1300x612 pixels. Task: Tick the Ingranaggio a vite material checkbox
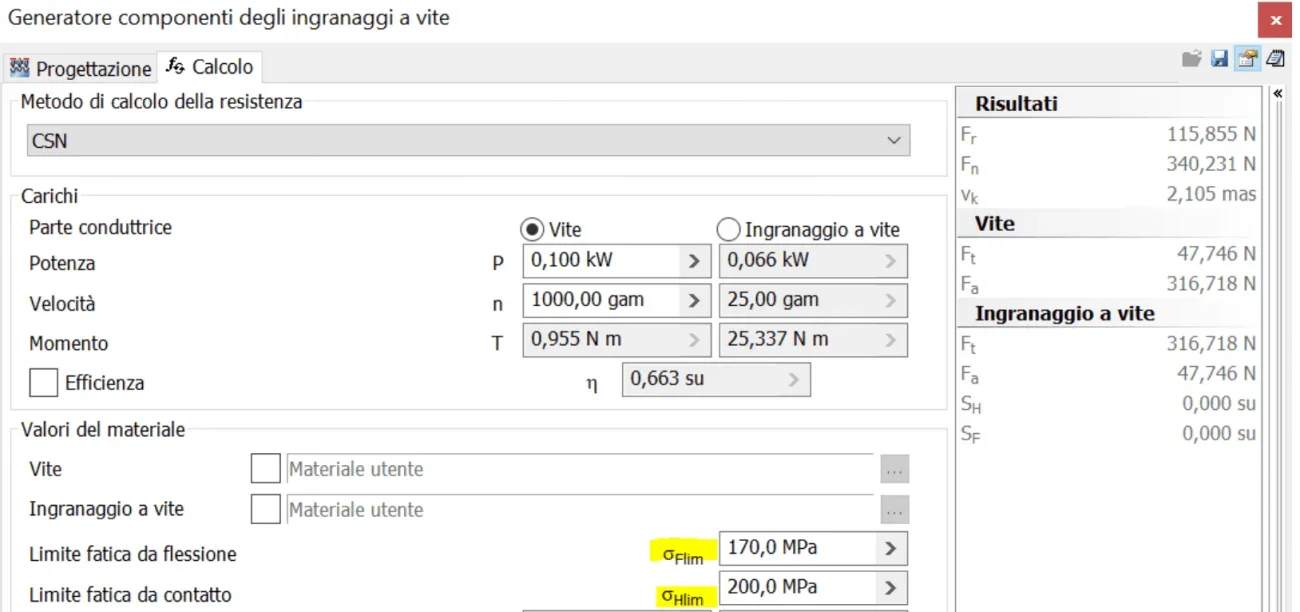coord(265,509)
